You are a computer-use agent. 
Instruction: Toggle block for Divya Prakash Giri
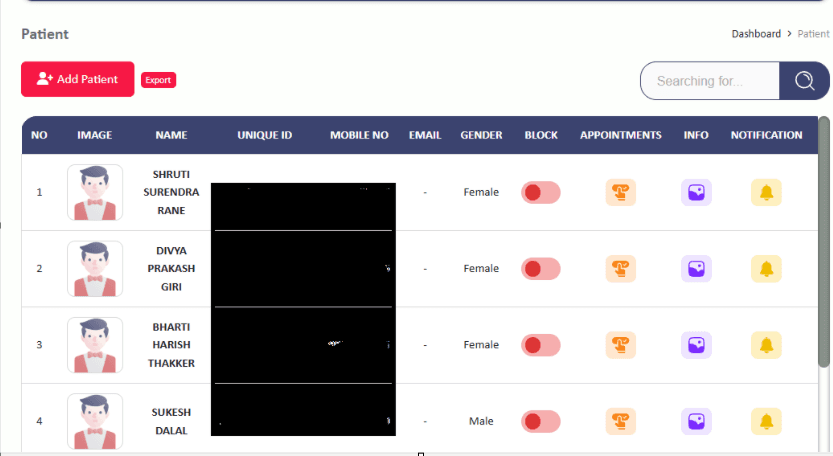tap(541, 269)
